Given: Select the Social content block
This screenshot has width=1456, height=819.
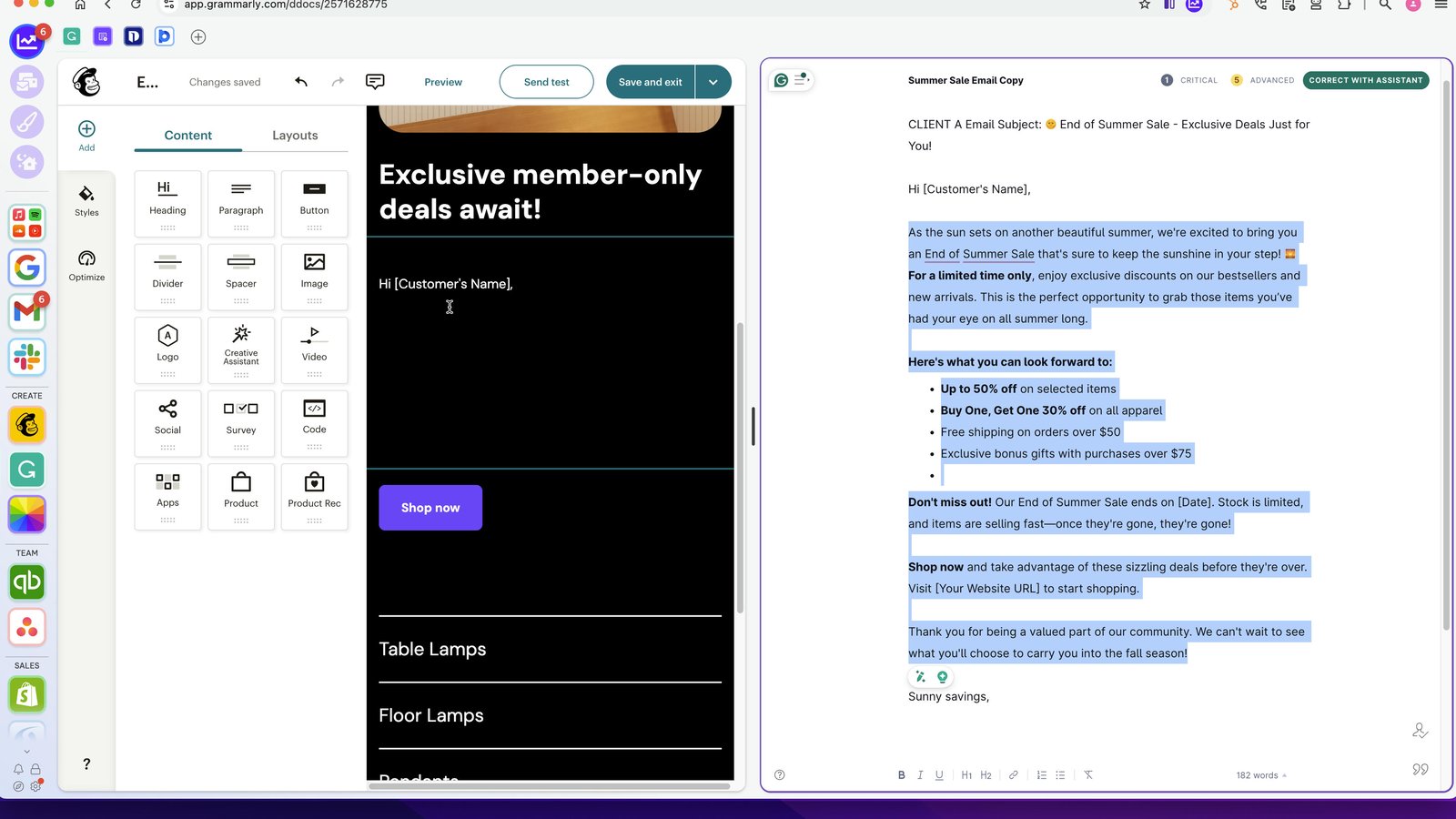Looking at the screenshot, I should pyautogui.click(x=167, y=423).
